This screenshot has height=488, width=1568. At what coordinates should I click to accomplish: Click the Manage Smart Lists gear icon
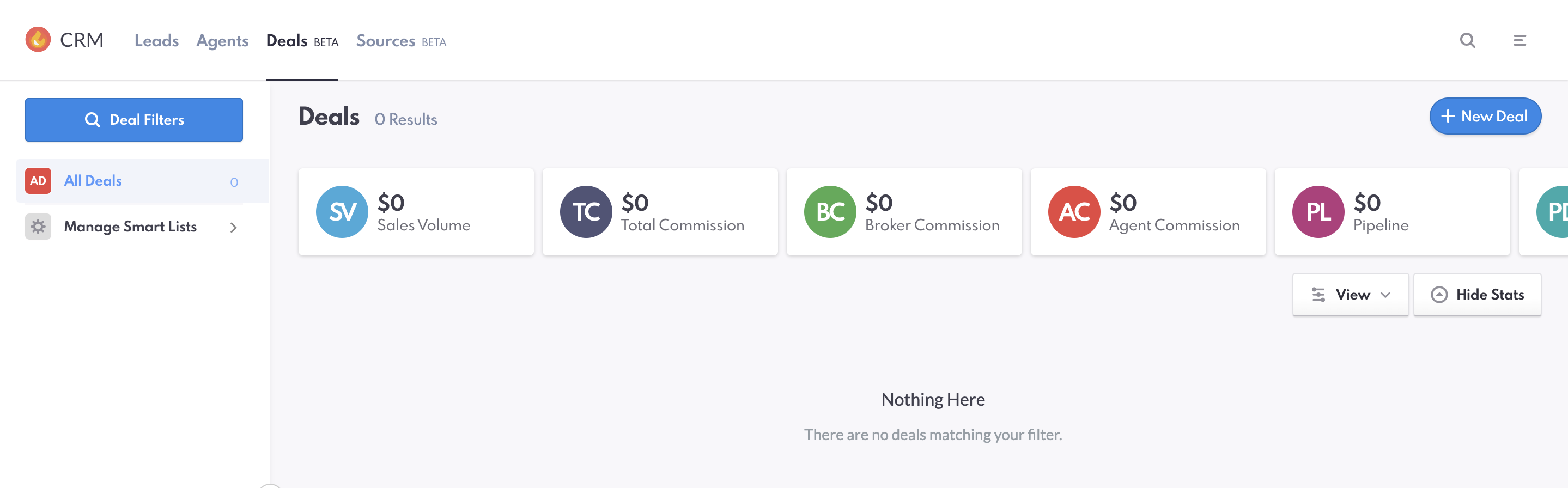(x=38, y=227)
